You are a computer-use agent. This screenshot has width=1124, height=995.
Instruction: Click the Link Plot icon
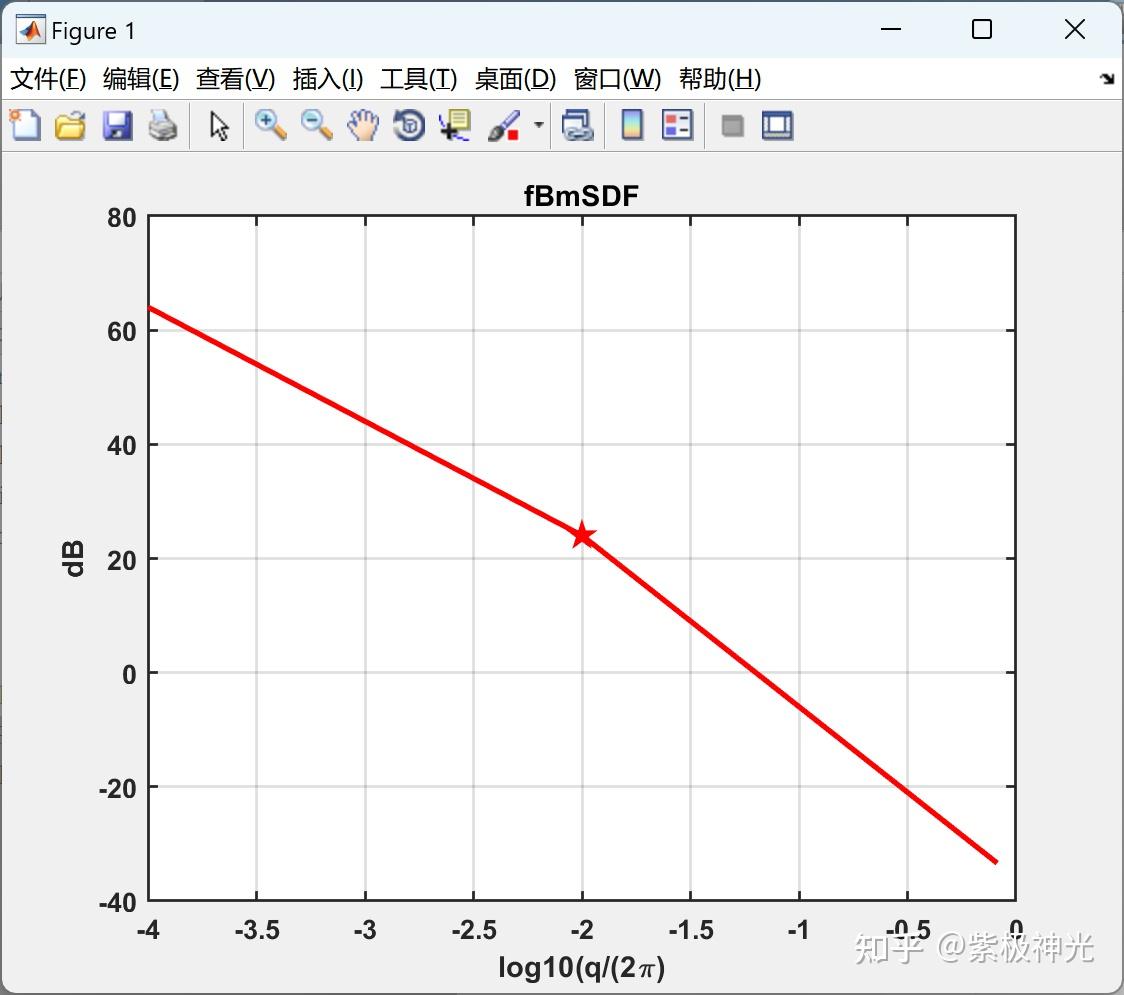click(578, 125)
